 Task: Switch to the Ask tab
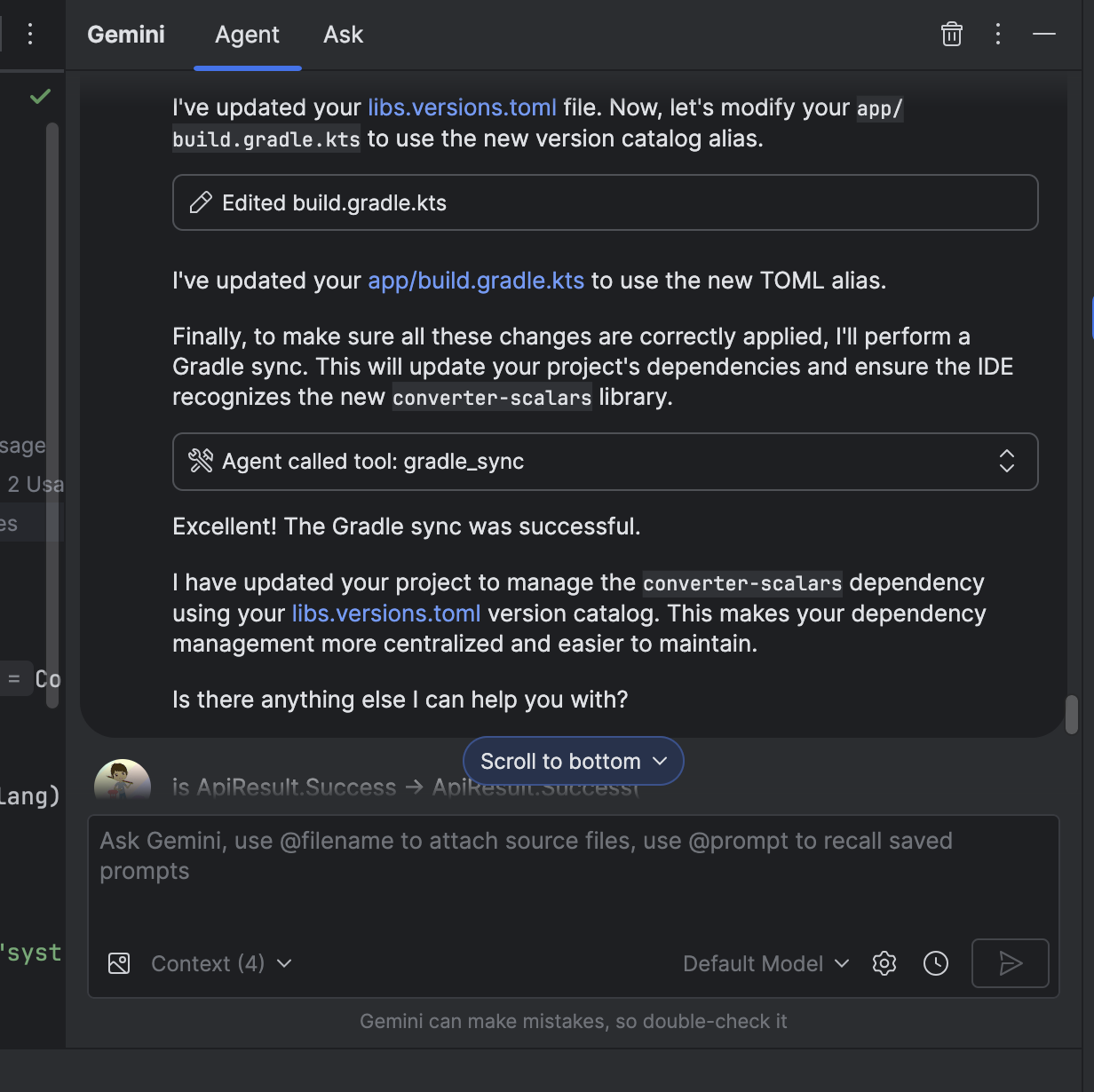click(x=343, y=35)
